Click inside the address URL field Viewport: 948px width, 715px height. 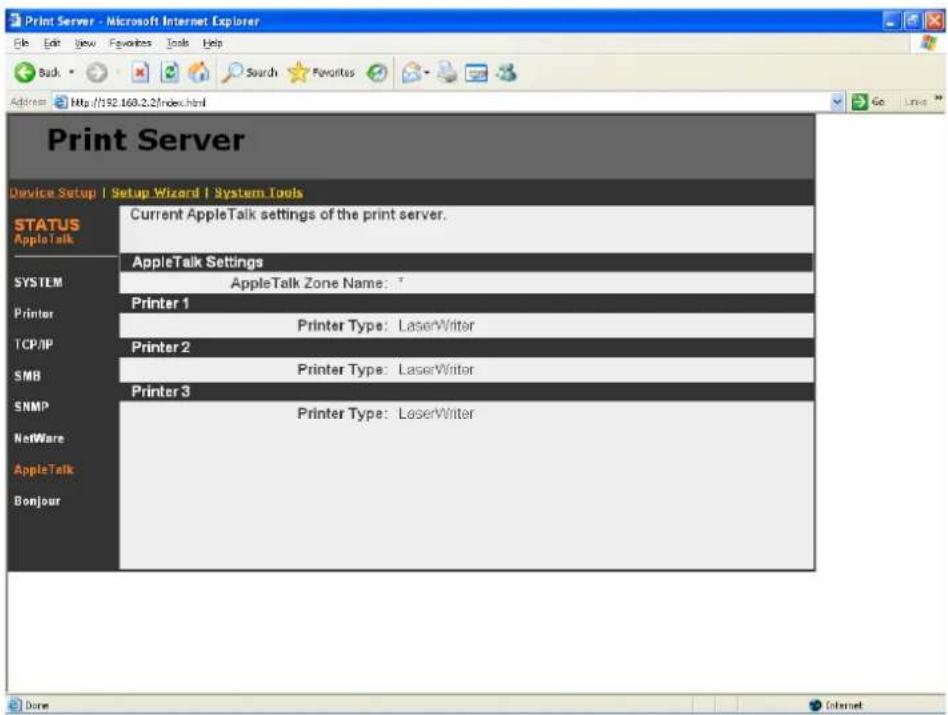click(x=447, y=102)
